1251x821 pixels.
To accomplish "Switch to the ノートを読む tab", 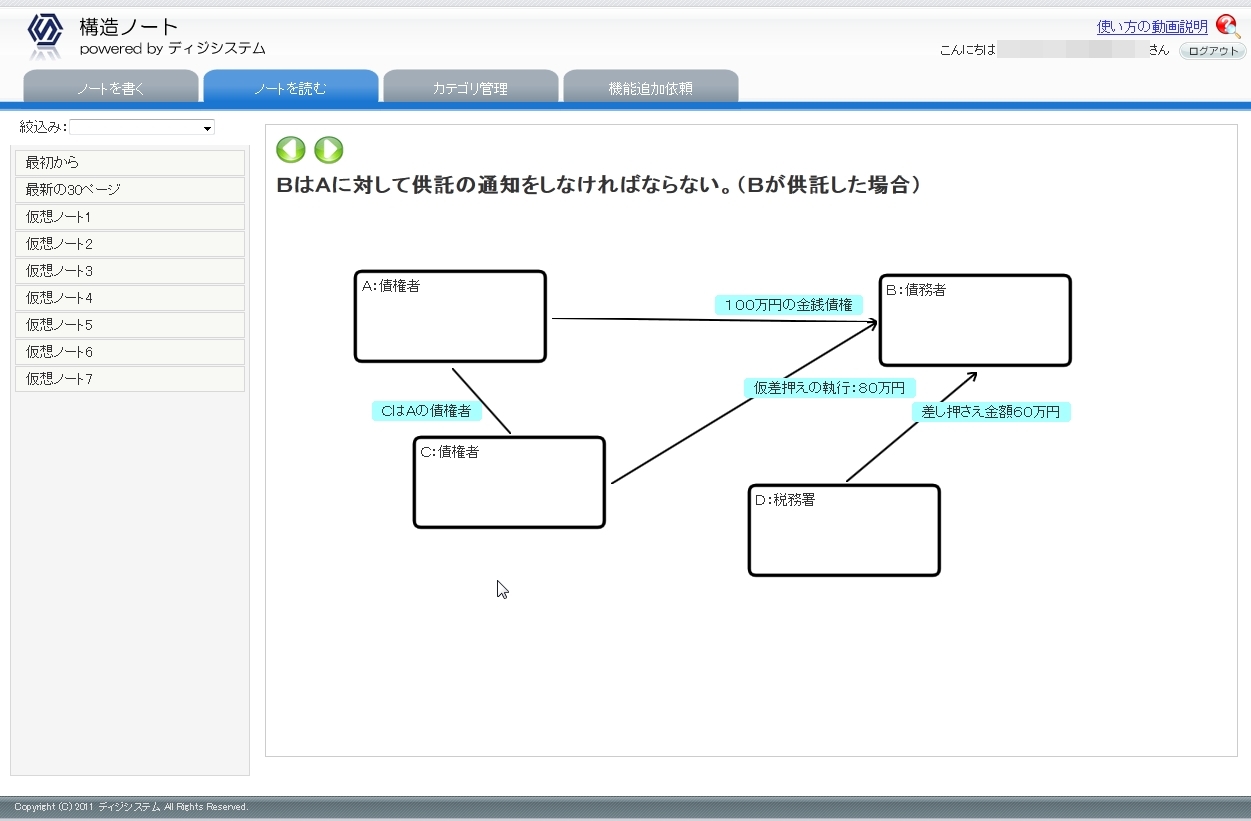I will click(291, 87).
